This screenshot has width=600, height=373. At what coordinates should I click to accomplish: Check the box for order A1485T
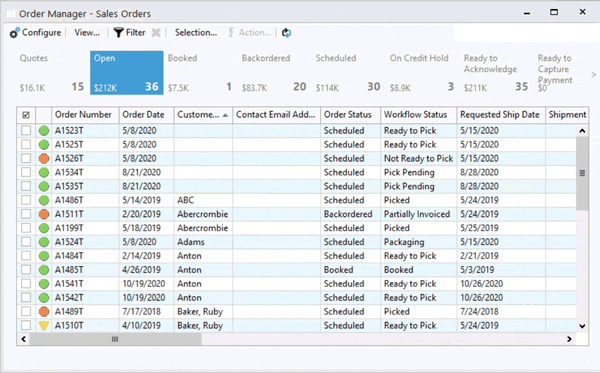tap(26, 270)
